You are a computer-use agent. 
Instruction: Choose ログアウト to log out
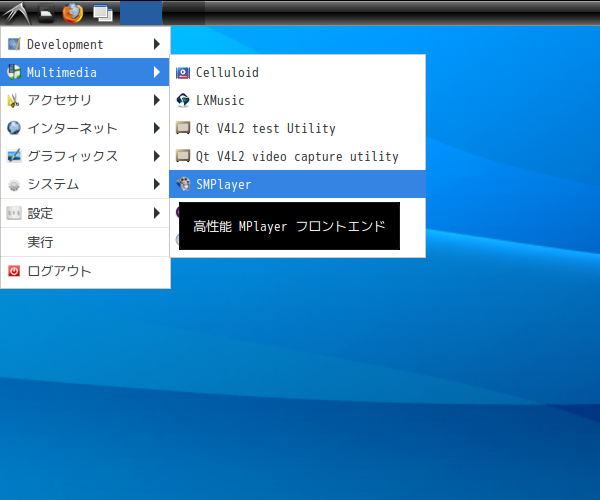point(85,271)
